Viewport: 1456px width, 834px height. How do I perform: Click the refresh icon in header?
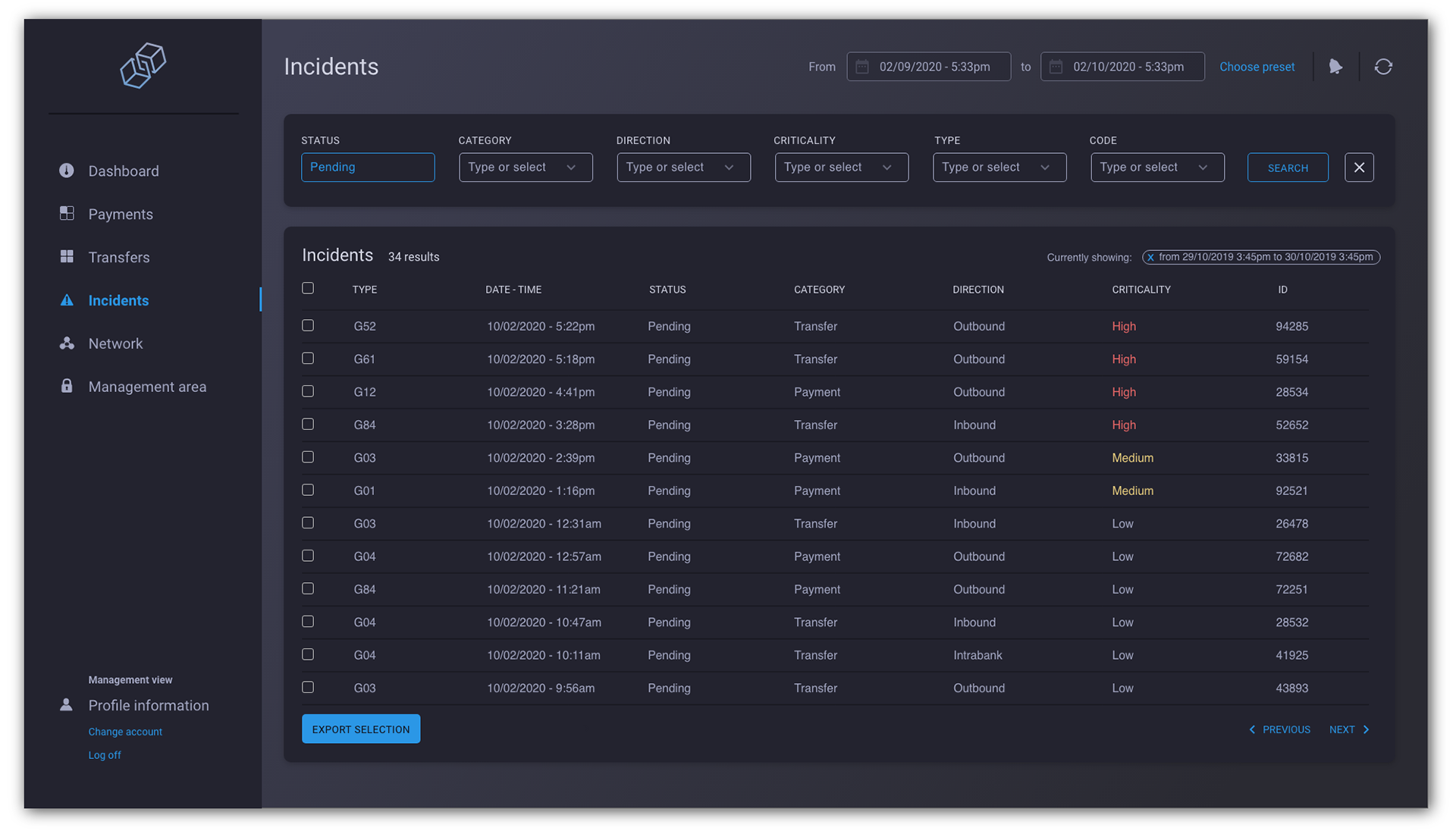pos(1383,67)
